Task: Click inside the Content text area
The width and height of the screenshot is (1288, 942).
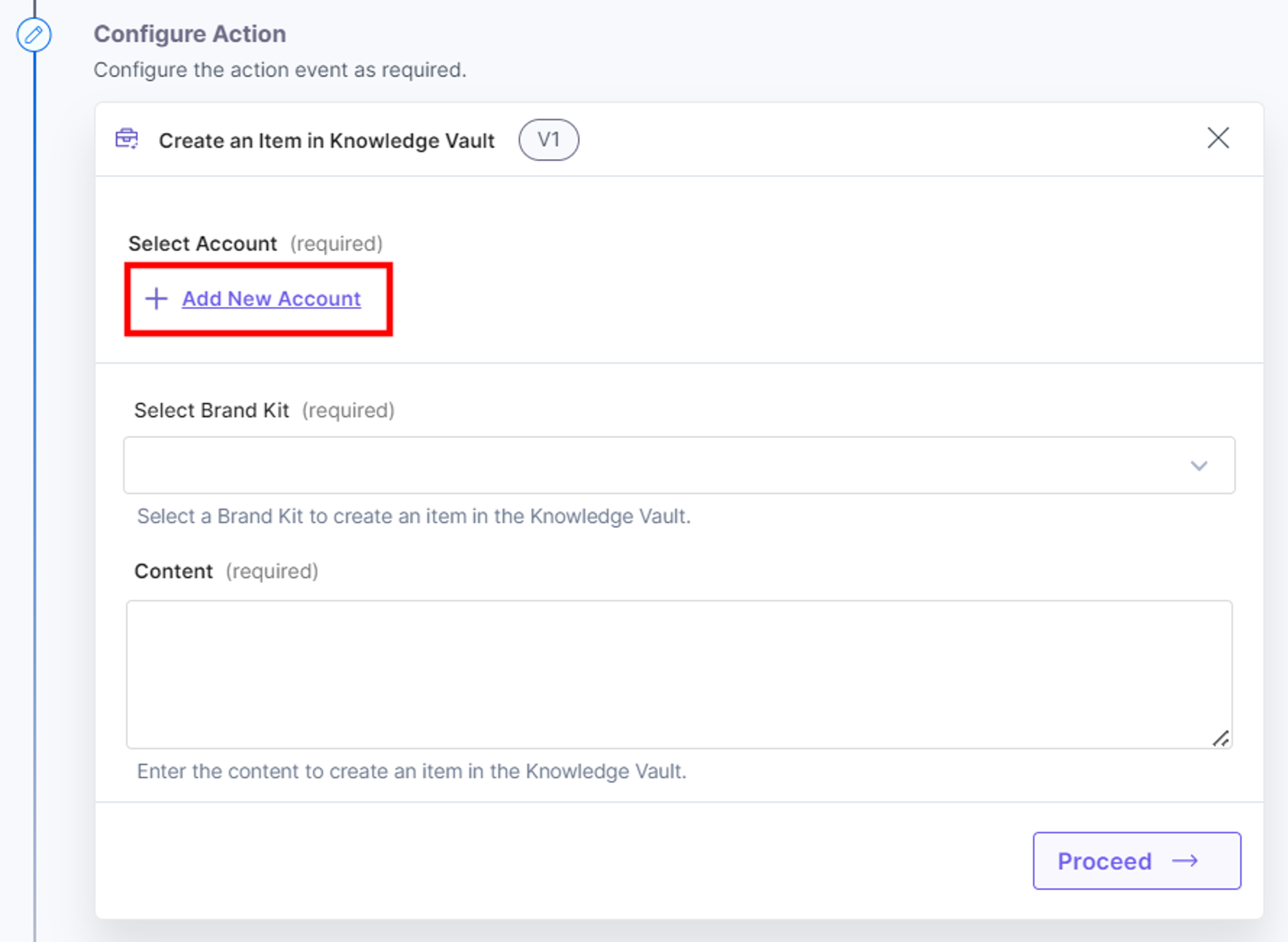Action: pyautogui.click(x=679, y=674)
